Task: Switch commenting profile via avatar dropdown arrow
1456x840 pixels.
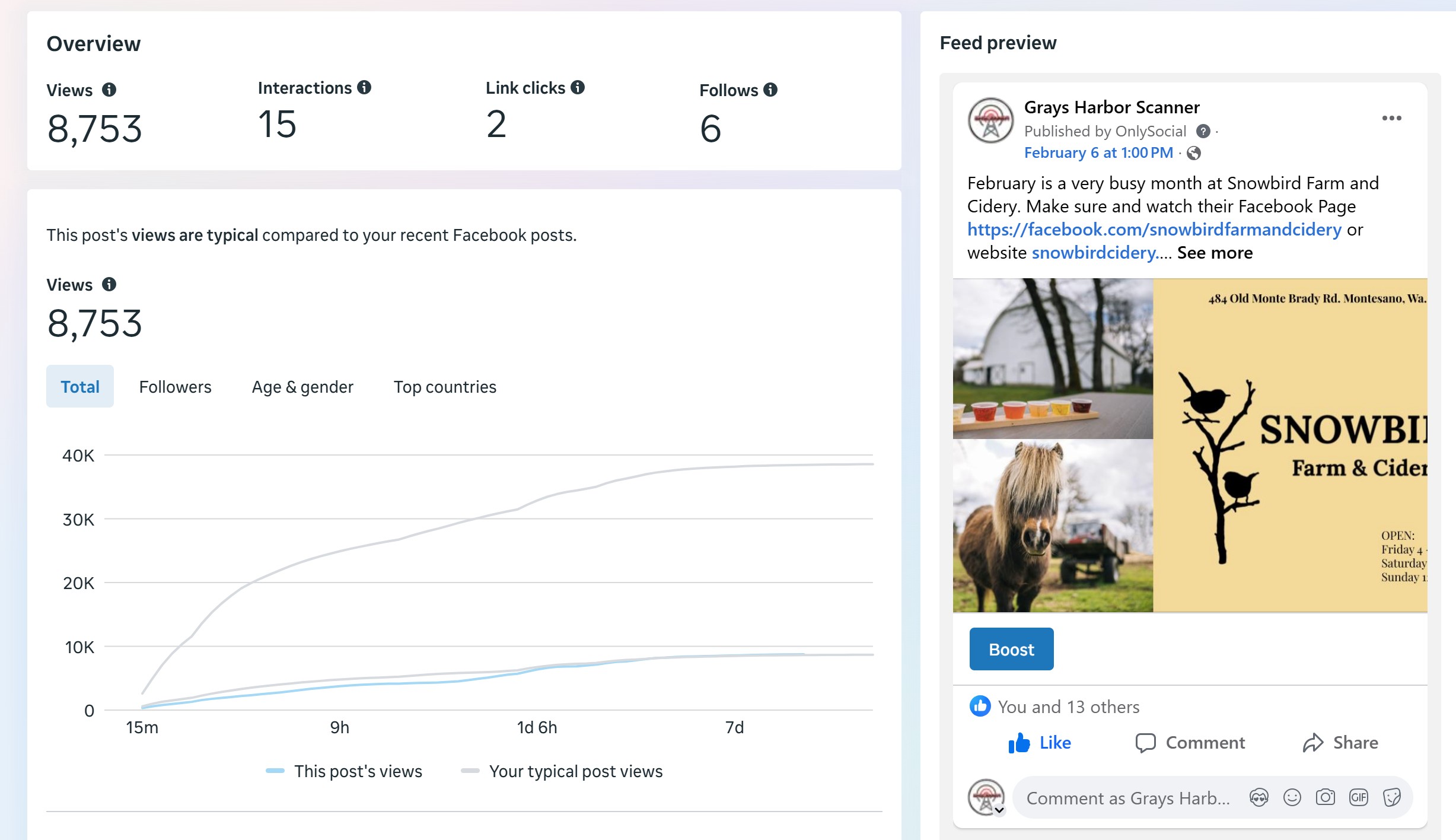Action: point(999,810)
